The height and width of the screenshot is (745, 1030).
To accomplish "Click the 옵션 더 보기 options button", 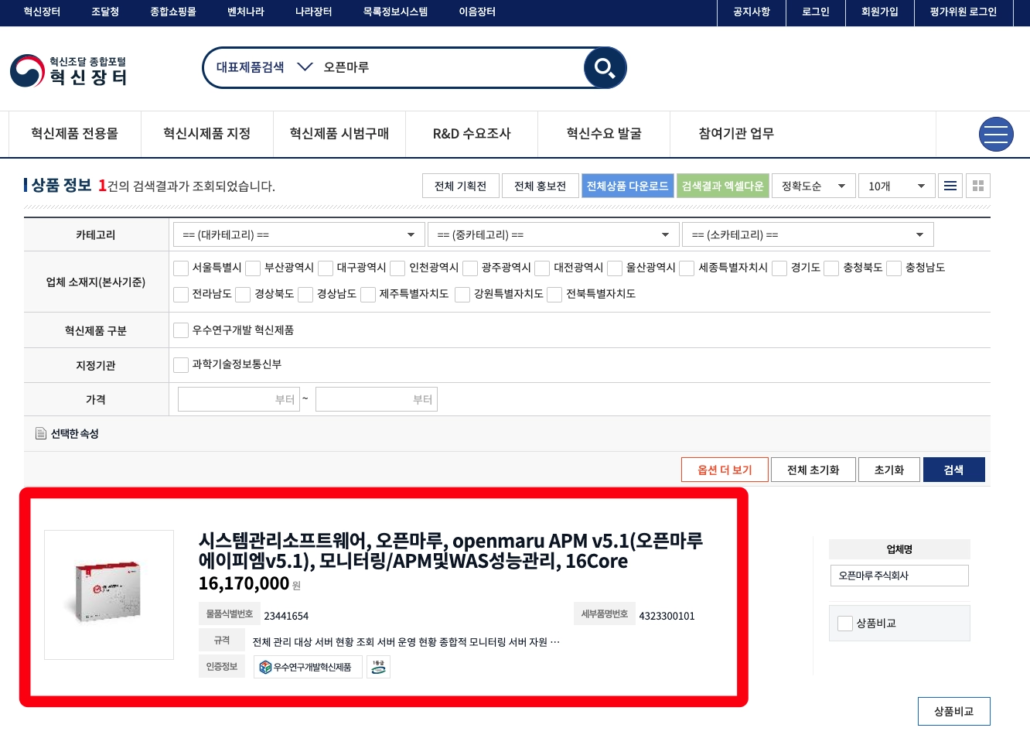I will [x=723, y=468].
